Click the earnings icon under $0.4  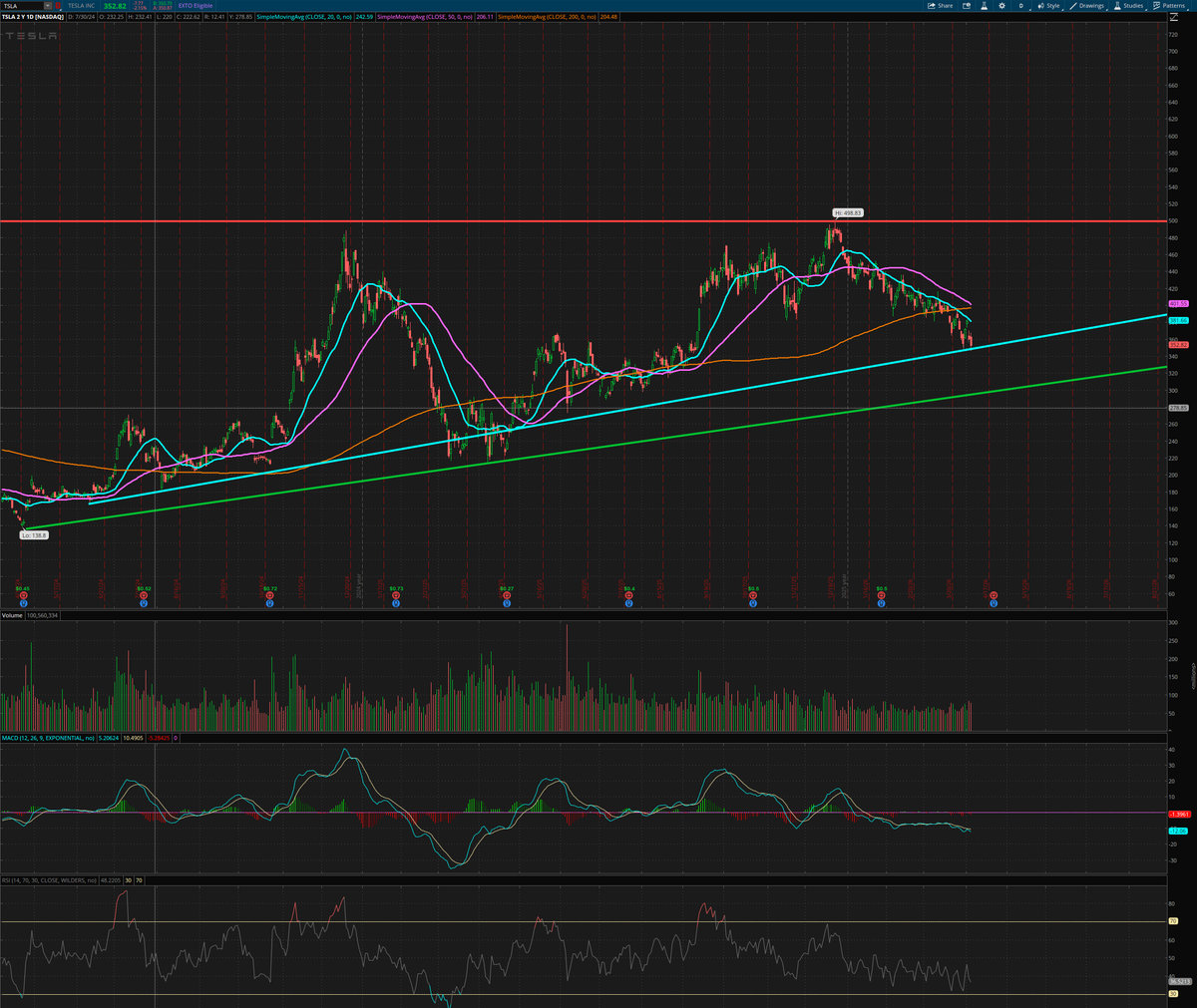(628, 595)
